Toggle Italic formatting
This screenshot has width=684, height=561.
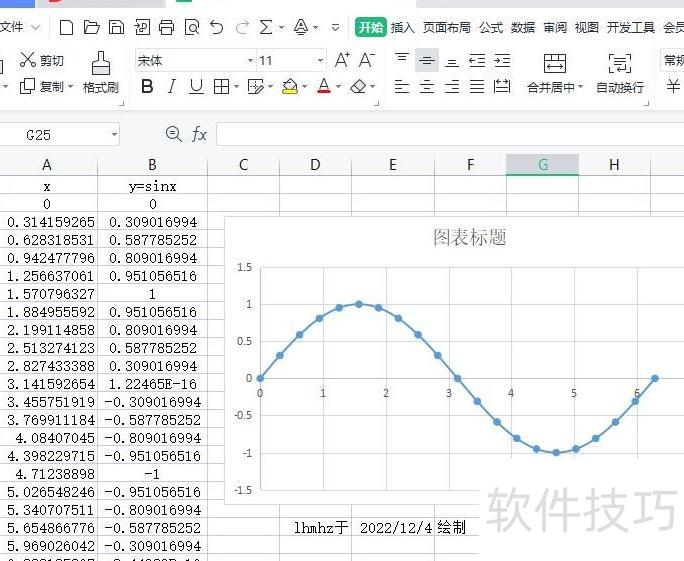point(172,87)
